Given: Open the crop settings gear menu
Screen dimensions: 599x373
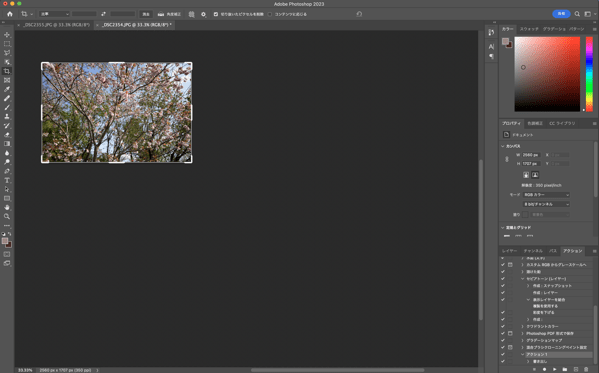Looking at the screenshot, I should (204, 14).
